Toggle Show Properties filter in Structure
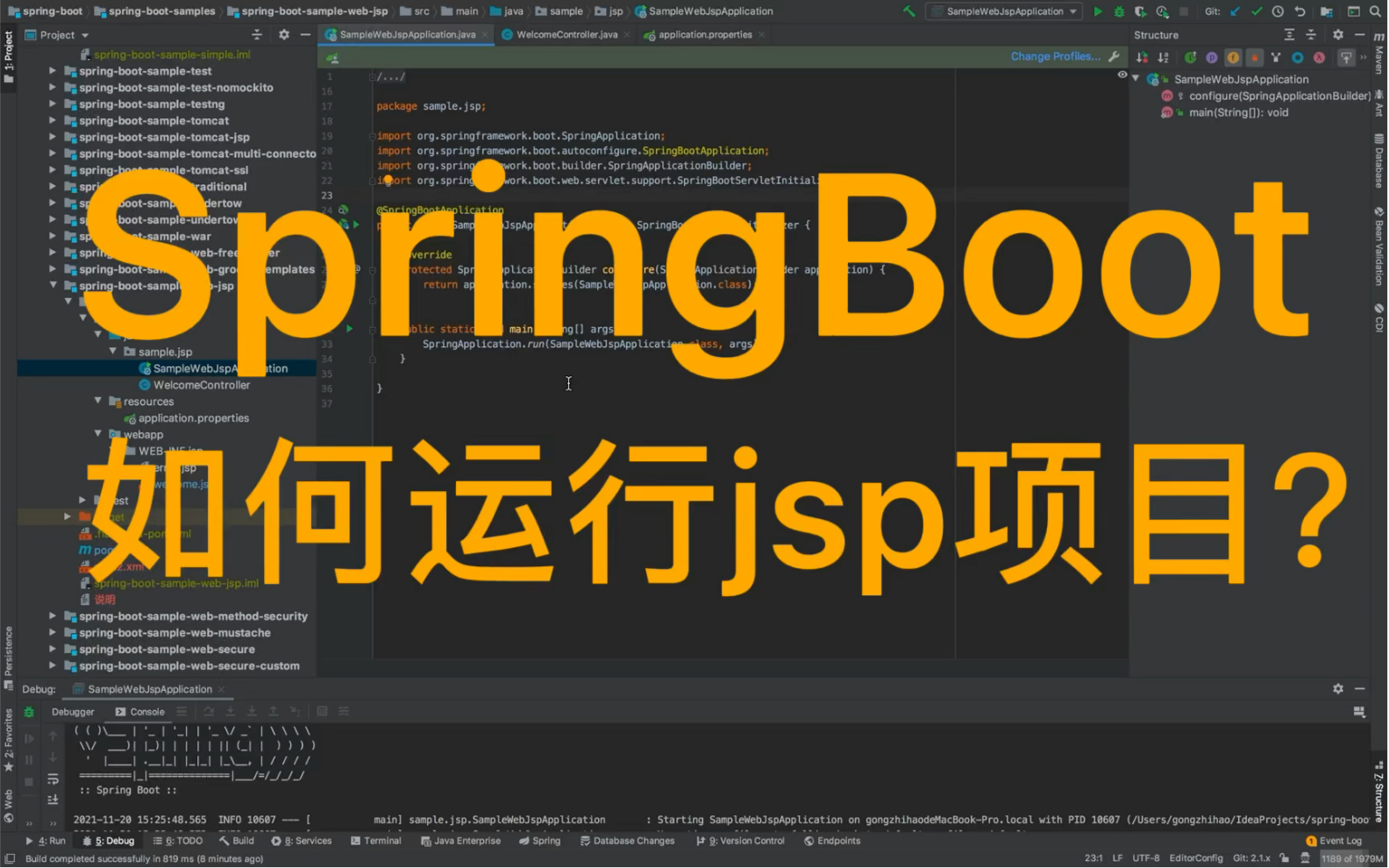The height and width of the screenshot is (868, 1389). pyautogui.click(x=1212, y=57)
